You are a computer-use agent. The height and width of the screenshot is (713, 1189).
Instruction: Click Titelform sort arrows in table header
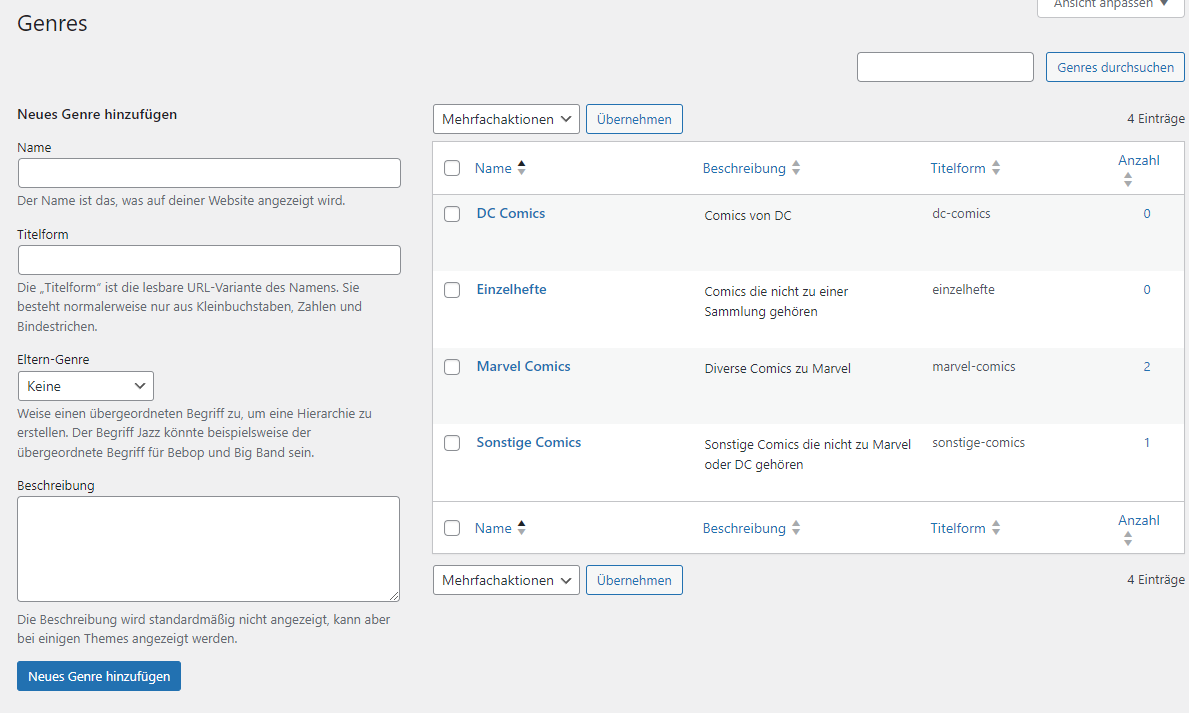(x=996, y=169)
